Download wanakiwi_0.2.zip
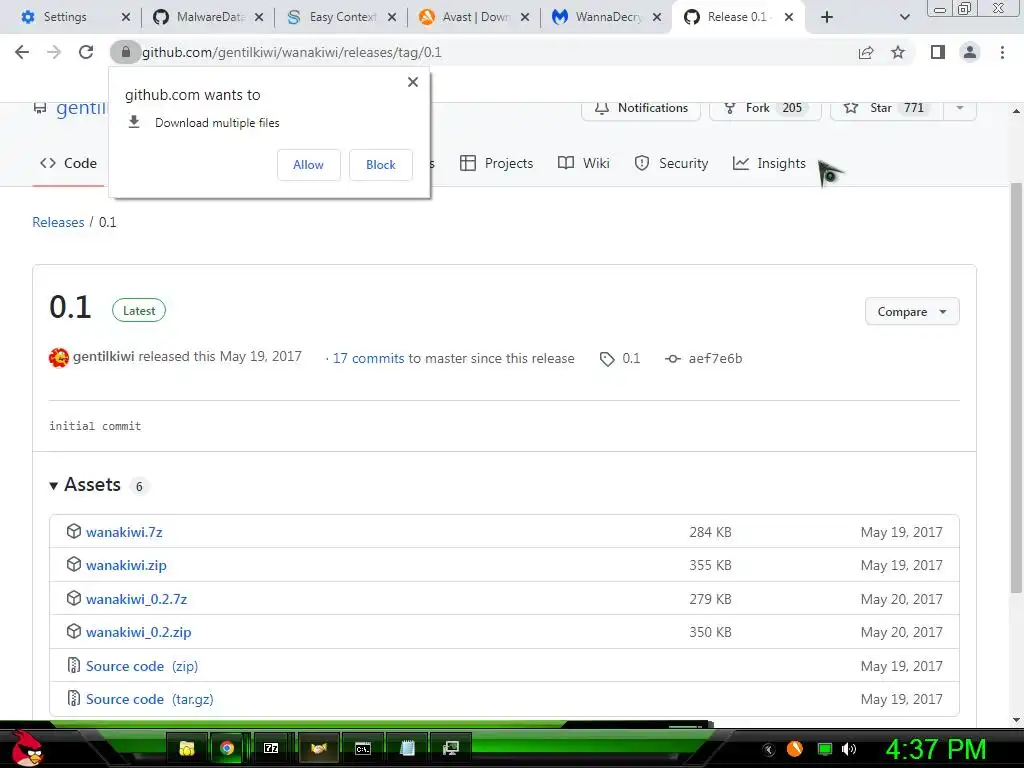Image resolution: width=1024 pixels, height=768 pixels. coord(138,632)
